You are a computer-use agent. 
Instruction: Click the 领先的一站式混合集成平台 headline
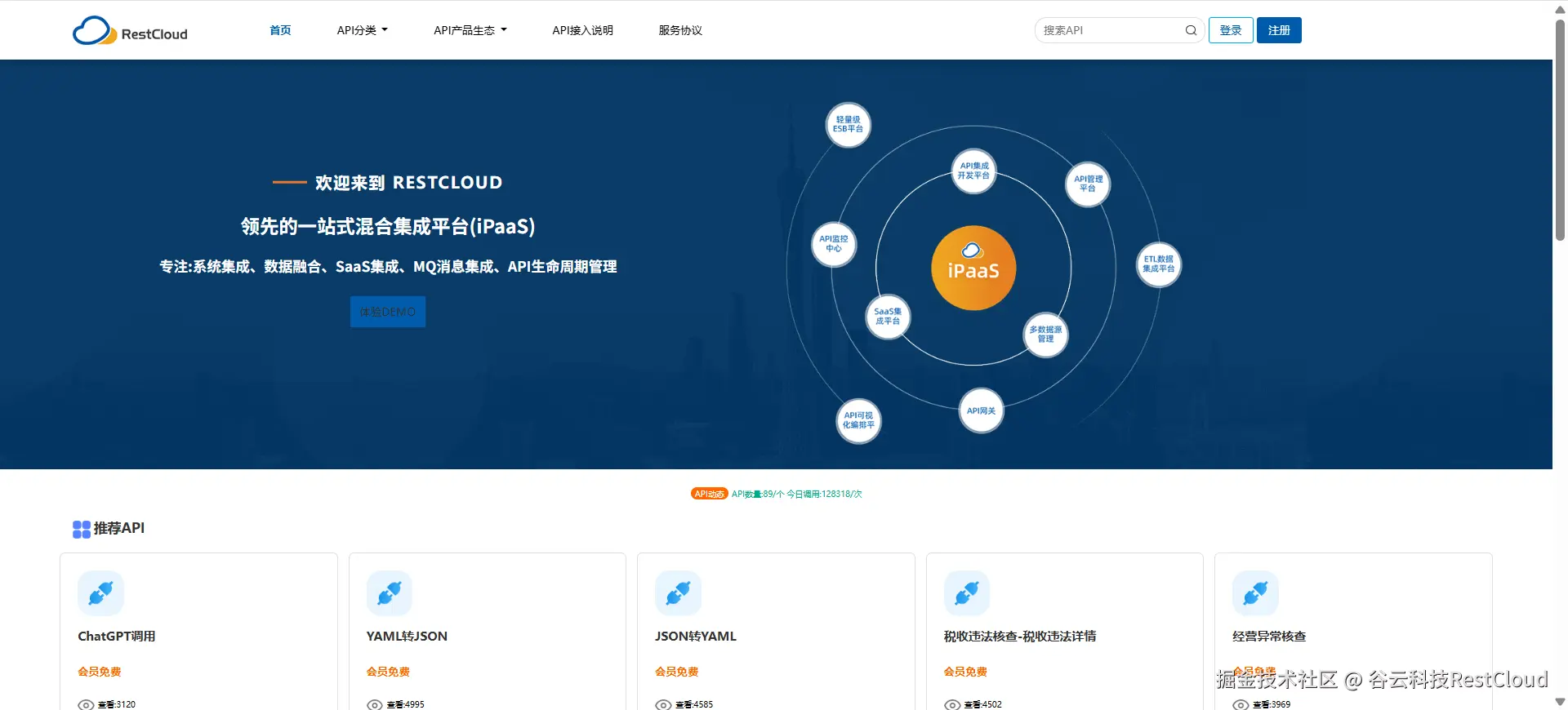(x=388, y=226)
